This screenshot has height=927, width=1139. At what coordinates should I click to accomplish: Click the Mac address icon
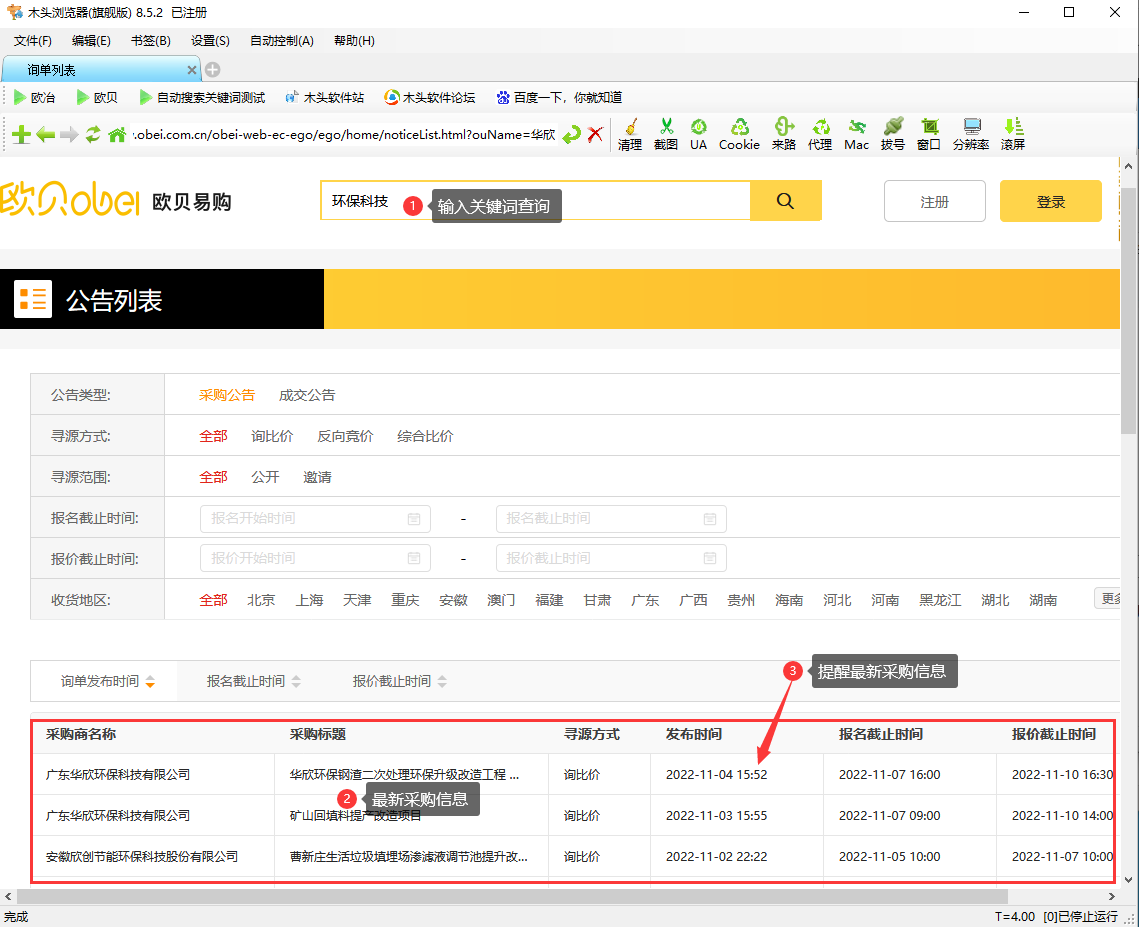(856, 134)
